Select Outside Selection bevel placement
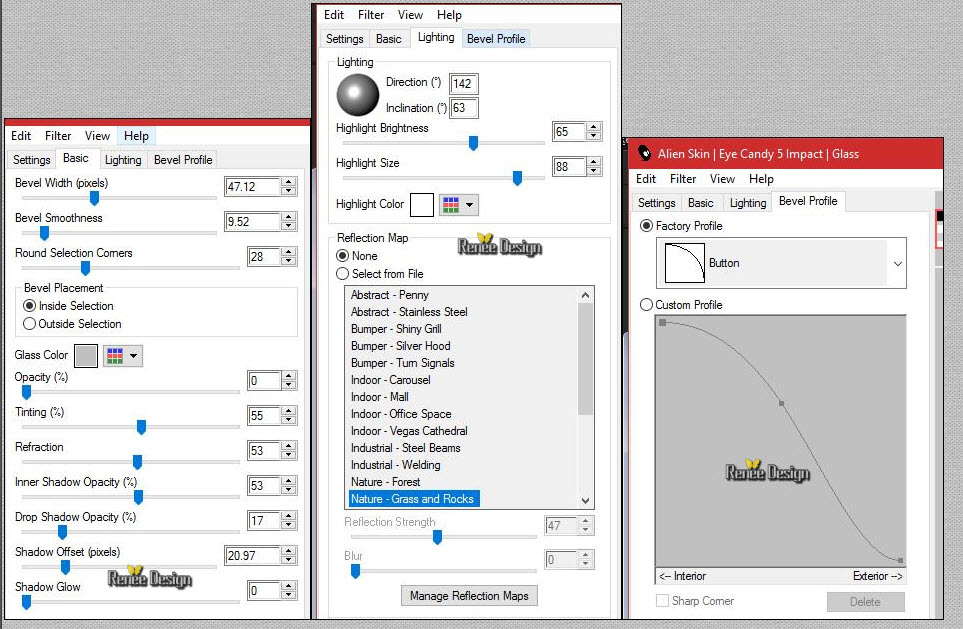 click(x=29, y=324)
